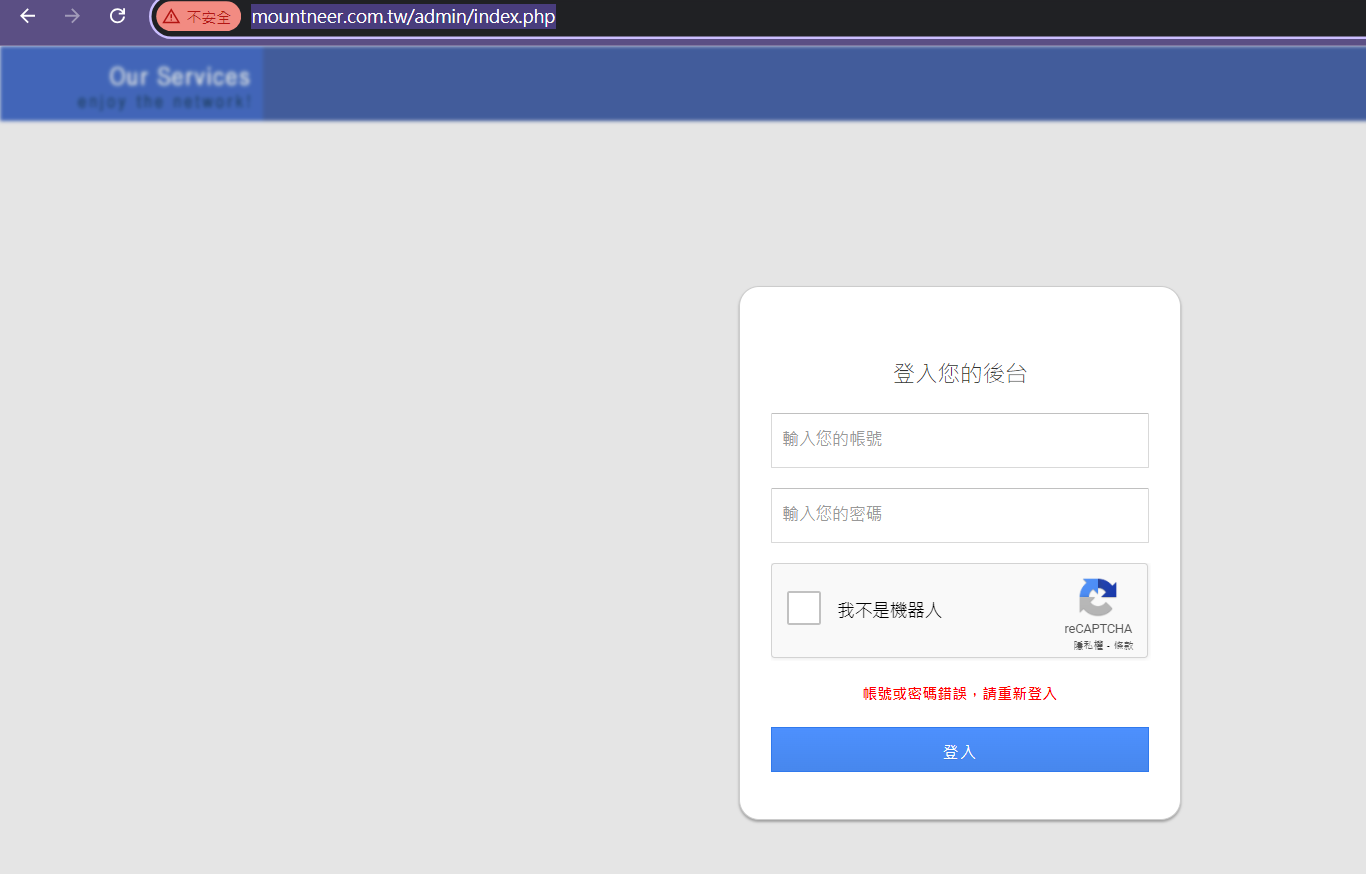This screenshot has height=874, width=1366.
Task: Click the 登入您的後台 heading
Action: point(959,374)
